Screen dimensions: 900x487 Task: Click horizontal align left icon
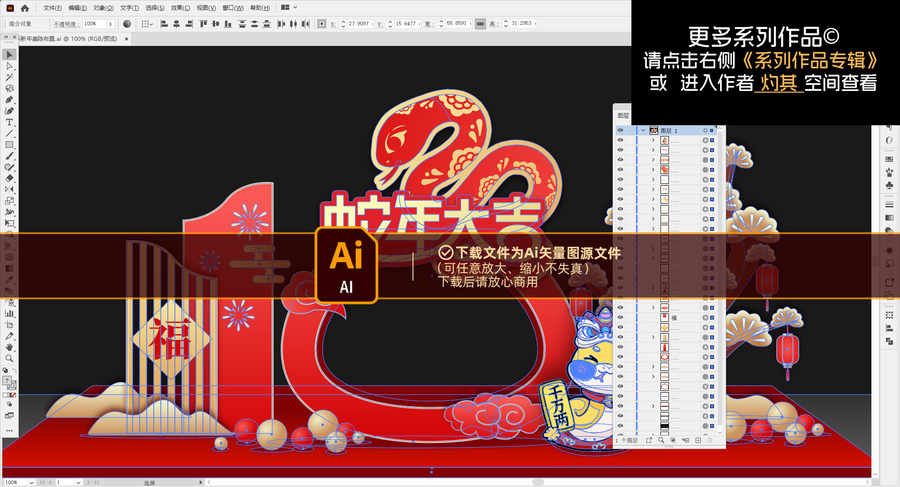[x=164, y=24]
